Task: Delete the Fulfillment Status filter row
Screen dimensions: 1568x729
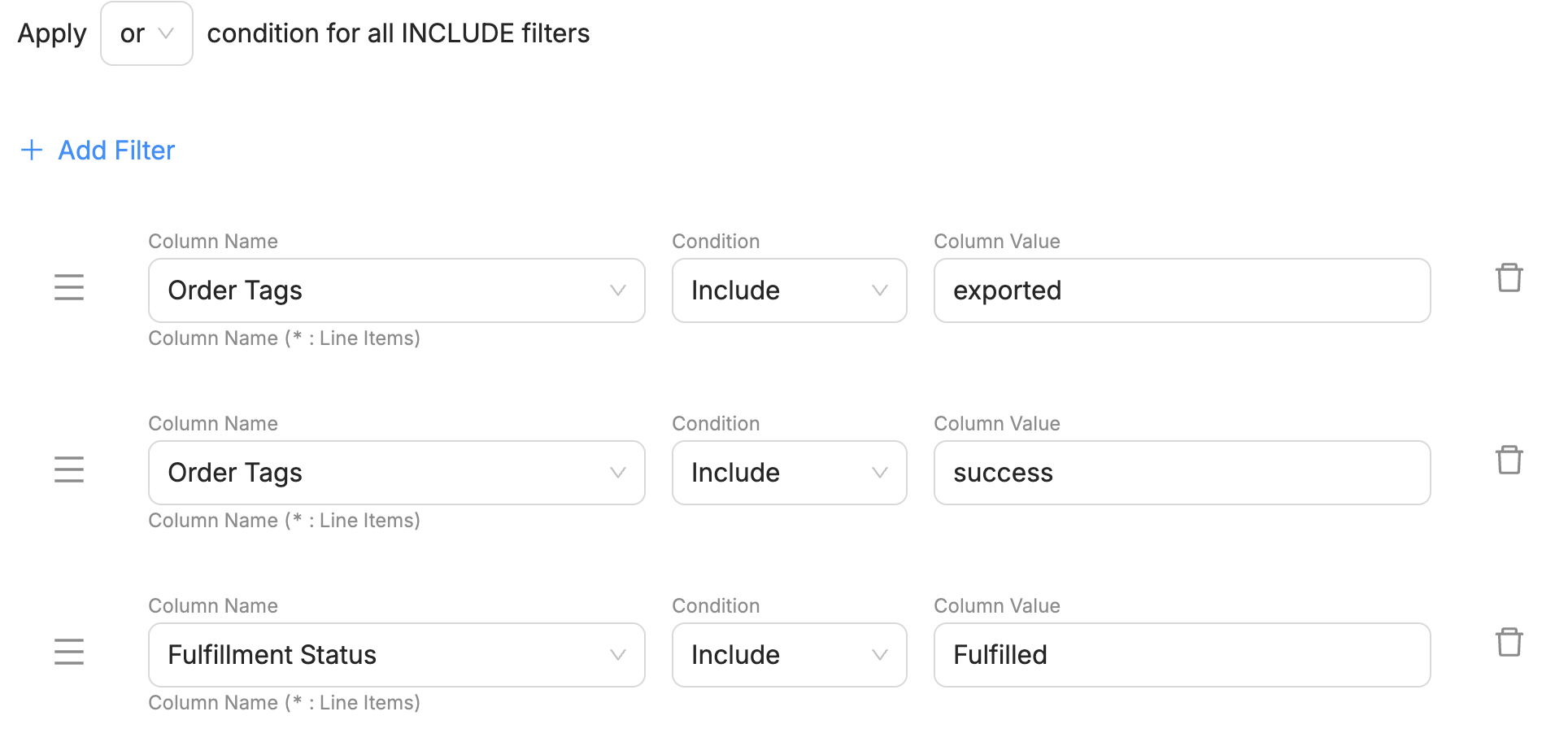Action: tap(1509, 642)
